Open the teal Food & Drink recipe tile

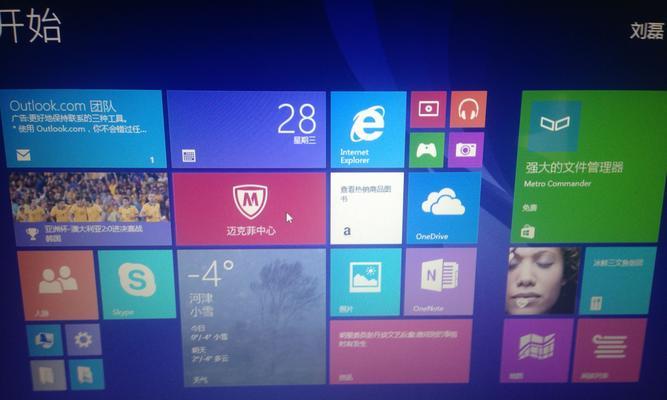[616, 280]
